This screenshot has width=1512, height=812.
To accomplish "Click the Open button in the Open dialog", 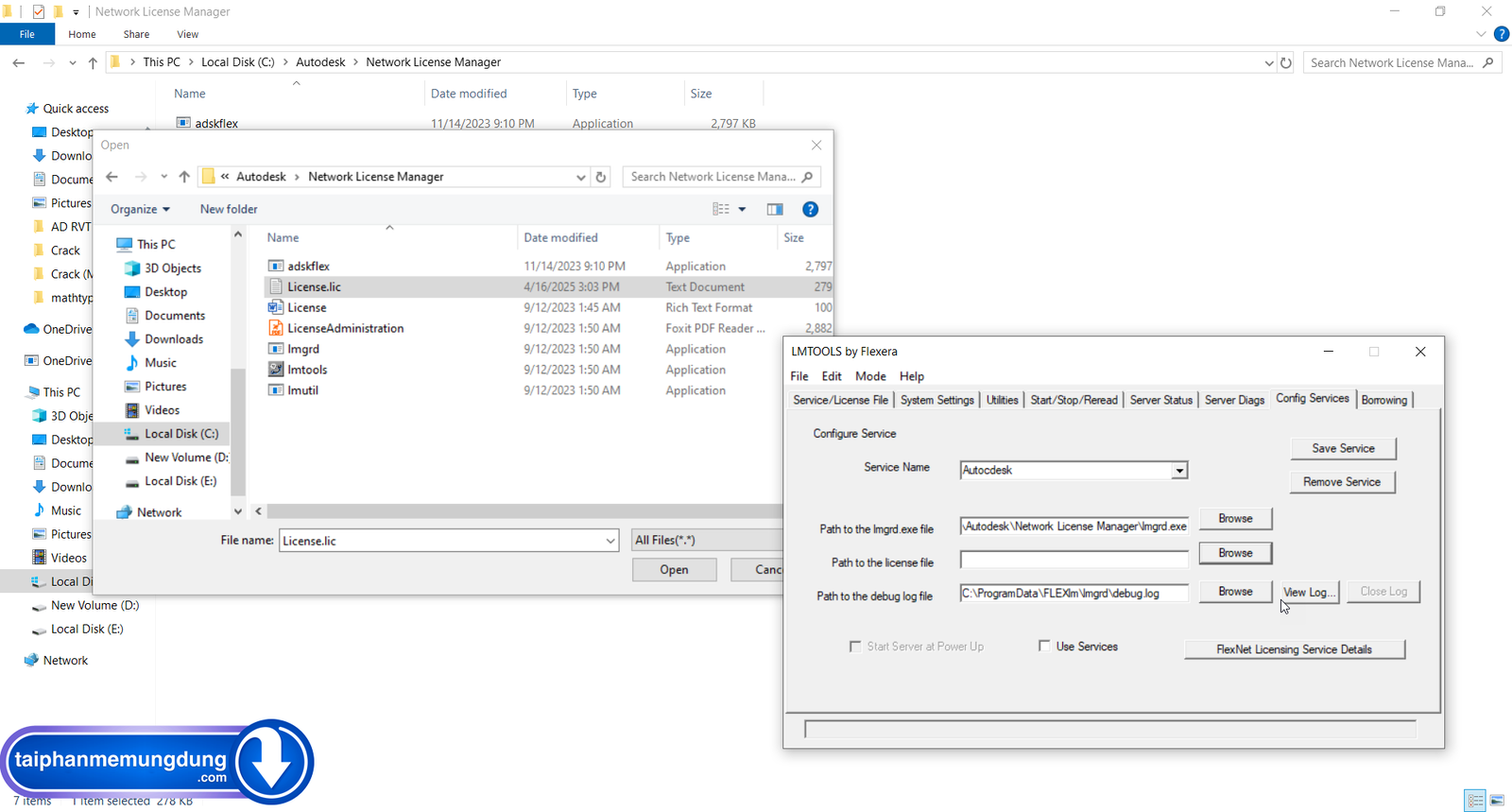I will click(674, 570).
